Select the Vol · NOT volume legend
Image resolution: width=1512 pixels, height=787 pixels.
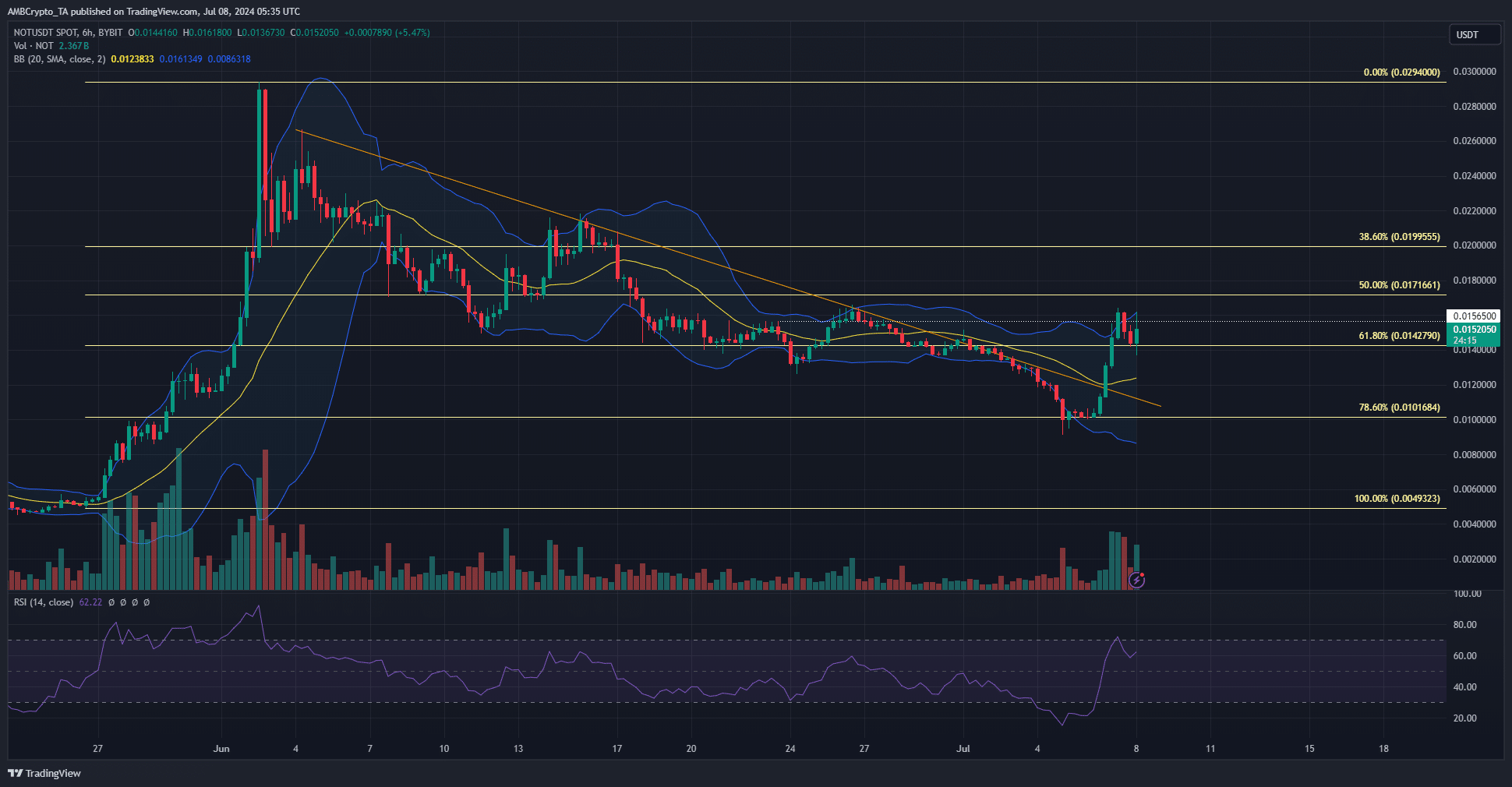(x=34, y=46)
